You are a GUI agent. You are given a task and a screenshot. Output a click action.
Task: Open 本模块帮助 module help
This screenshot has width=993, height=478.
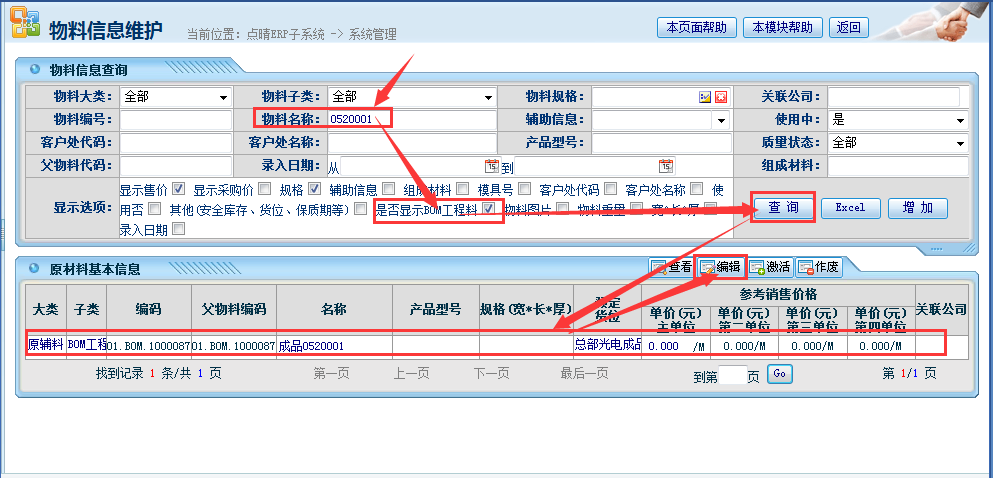point(783,27)
